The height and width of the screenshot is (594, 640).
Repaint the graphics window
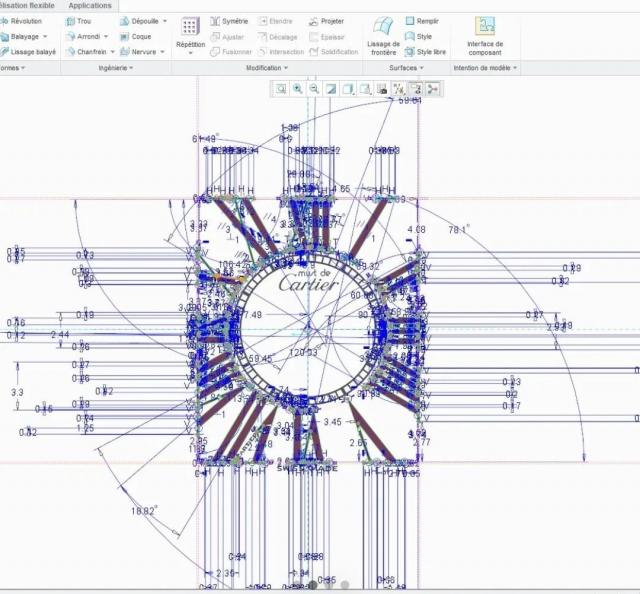pyautogui.click(x=331, y=89)
